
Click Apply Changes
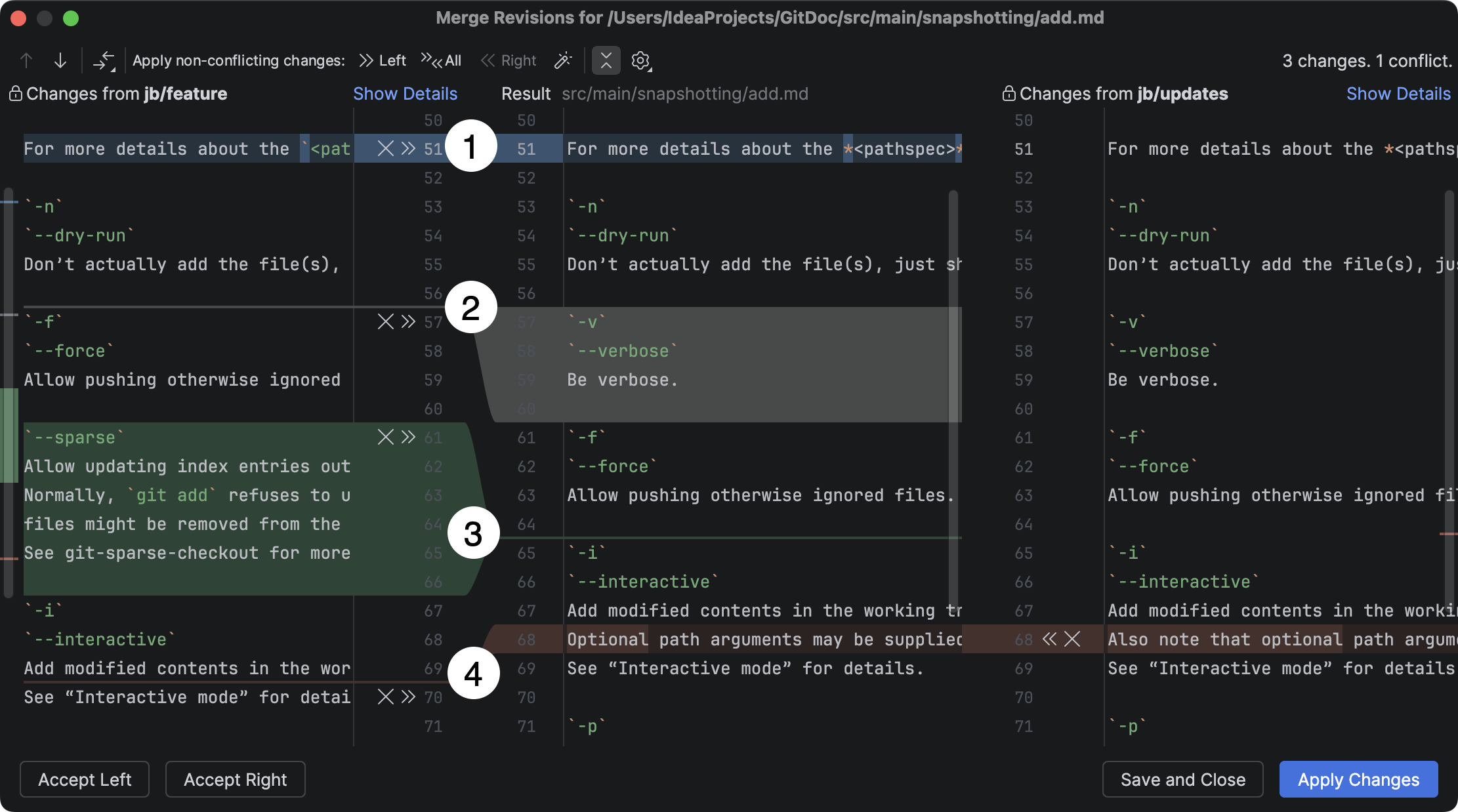click(1358, 779)
